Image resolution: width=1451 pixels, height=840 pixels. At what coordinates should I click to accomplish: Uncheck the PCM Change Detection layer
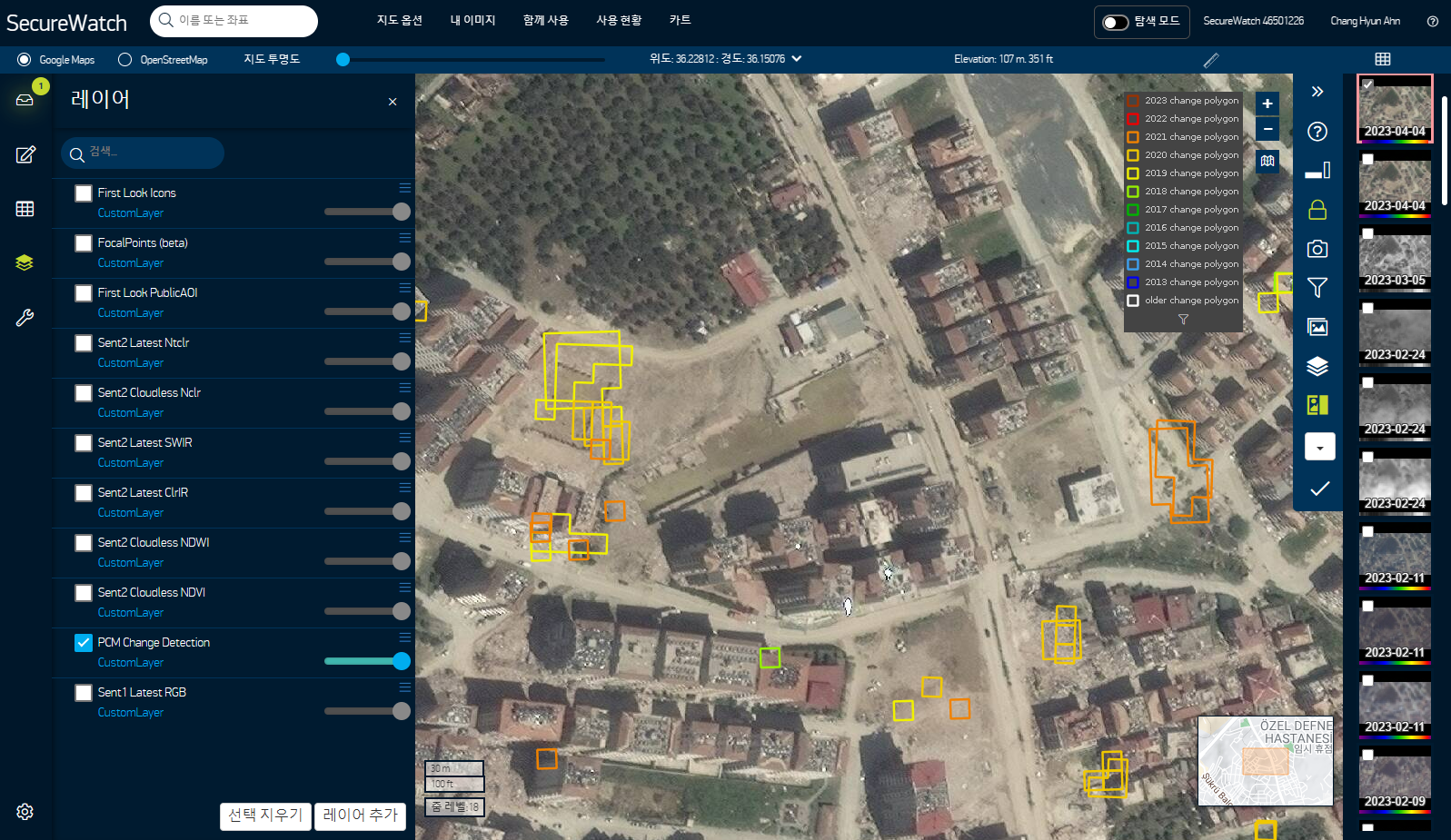(x=84, y=643)
